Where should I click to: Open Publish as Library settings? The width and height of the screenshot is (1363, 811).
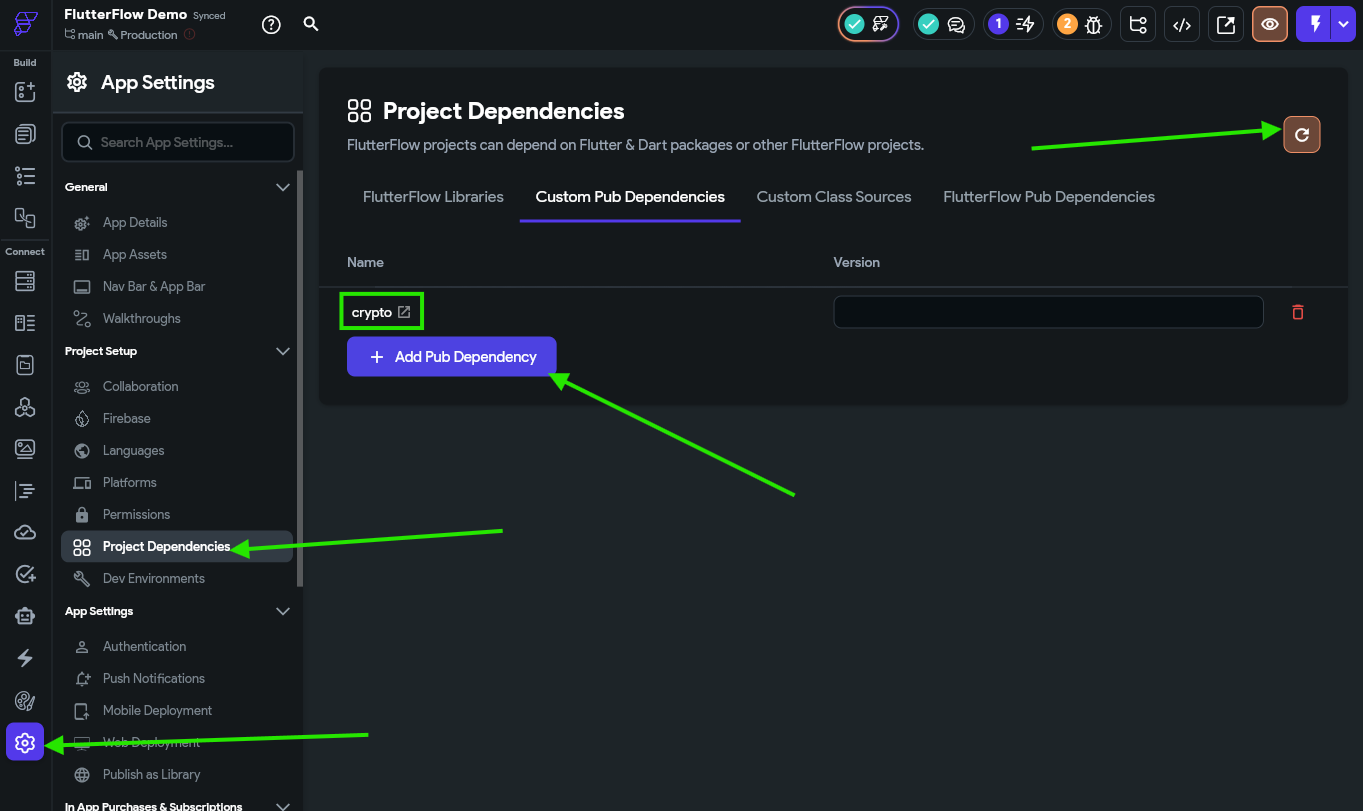pos(179,774)
